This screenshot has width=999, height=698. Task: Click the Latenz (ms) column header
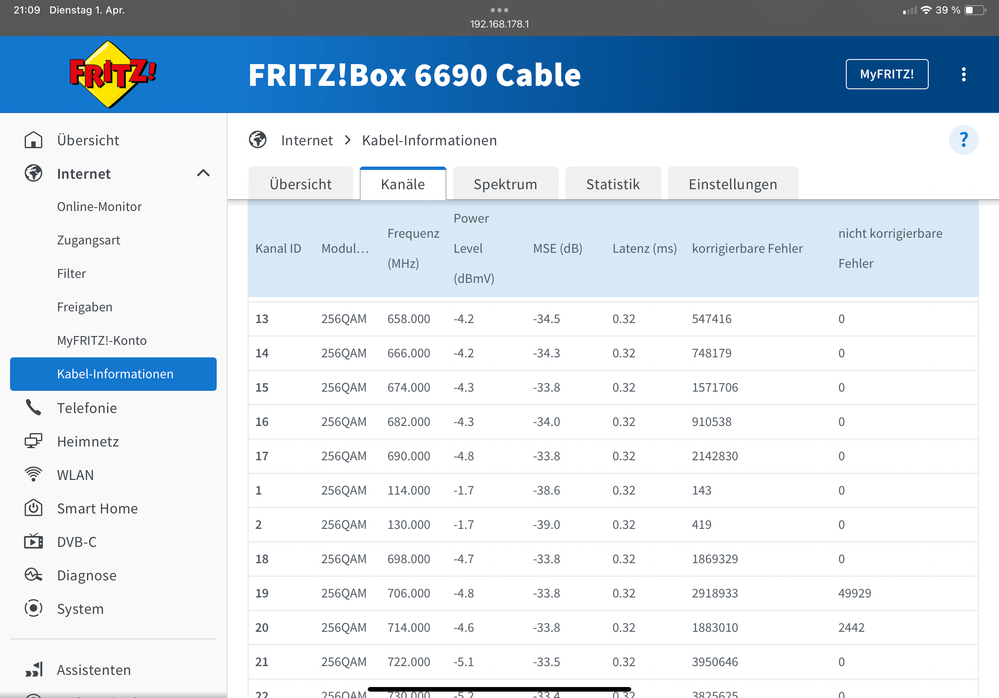tap(645, 248)
